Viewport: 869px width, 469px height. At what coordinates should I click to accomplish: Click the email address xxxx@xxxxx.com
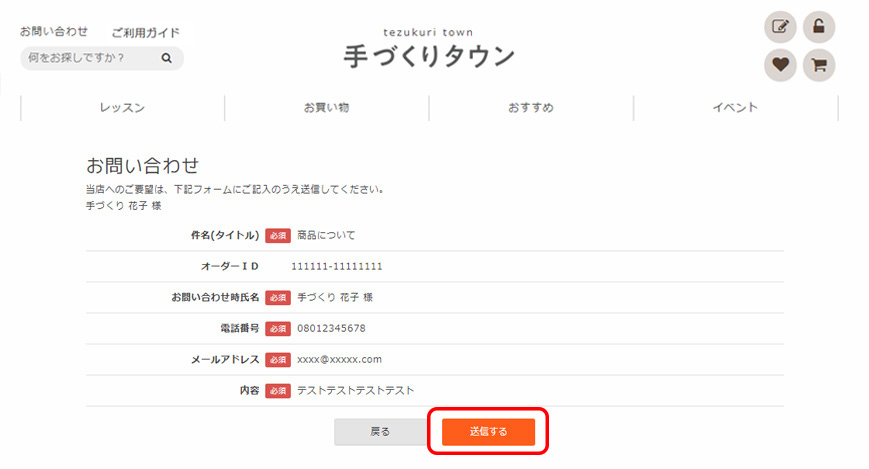coord(340,359)
